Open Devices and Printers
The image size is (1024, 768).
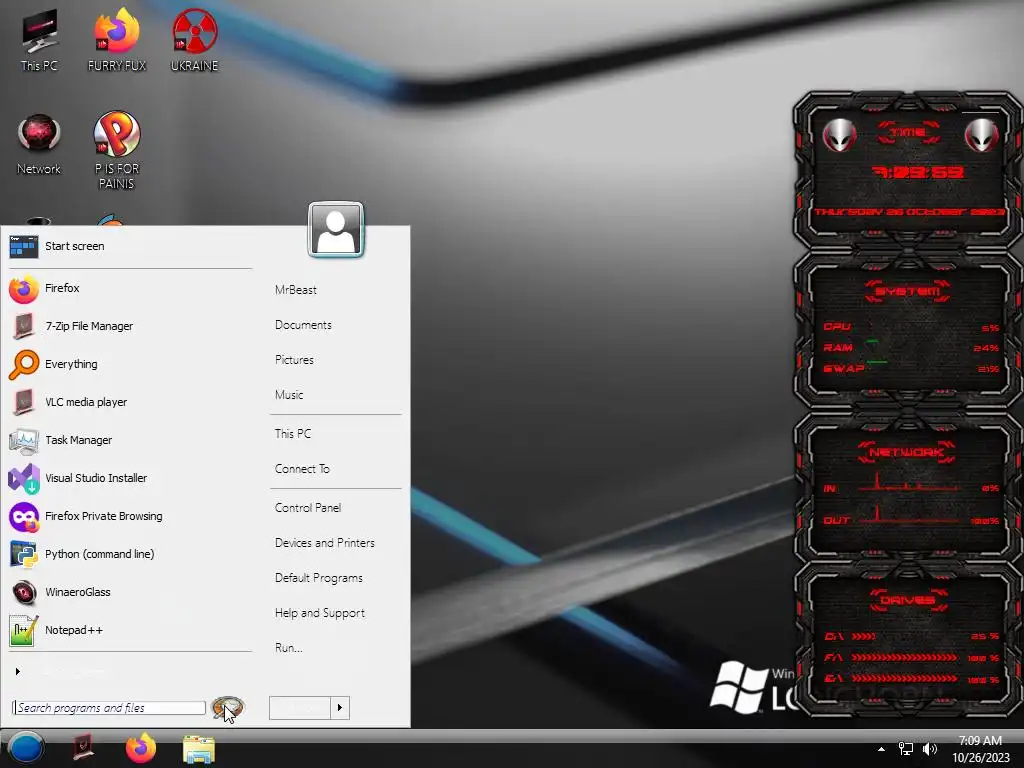(x=325, y=543)
